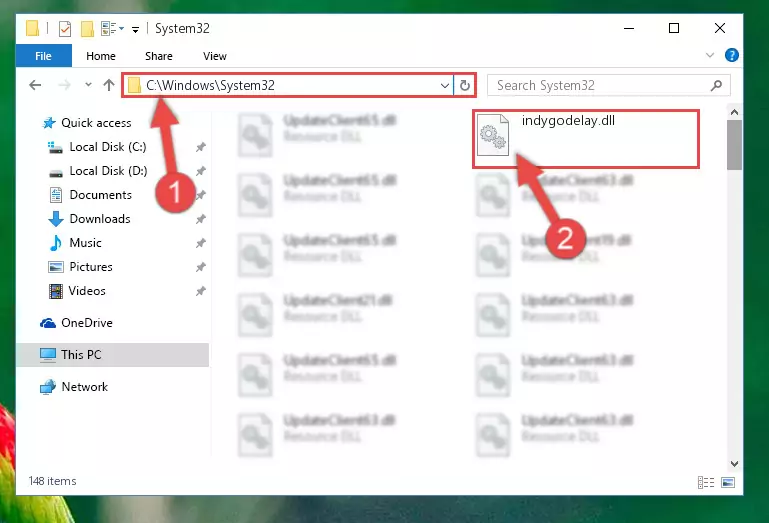This screenshot has width=769, height=523.
Task: Open the Share ribbon tab
Action: pyautogui.click(x=158, y=56)
